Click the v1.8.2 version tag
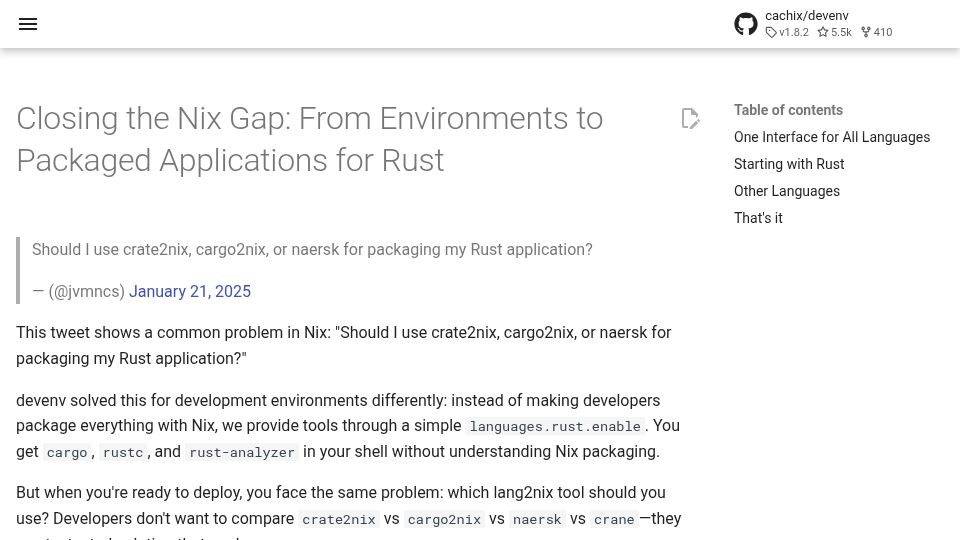The image size is (960, 540). coord(787,32)
